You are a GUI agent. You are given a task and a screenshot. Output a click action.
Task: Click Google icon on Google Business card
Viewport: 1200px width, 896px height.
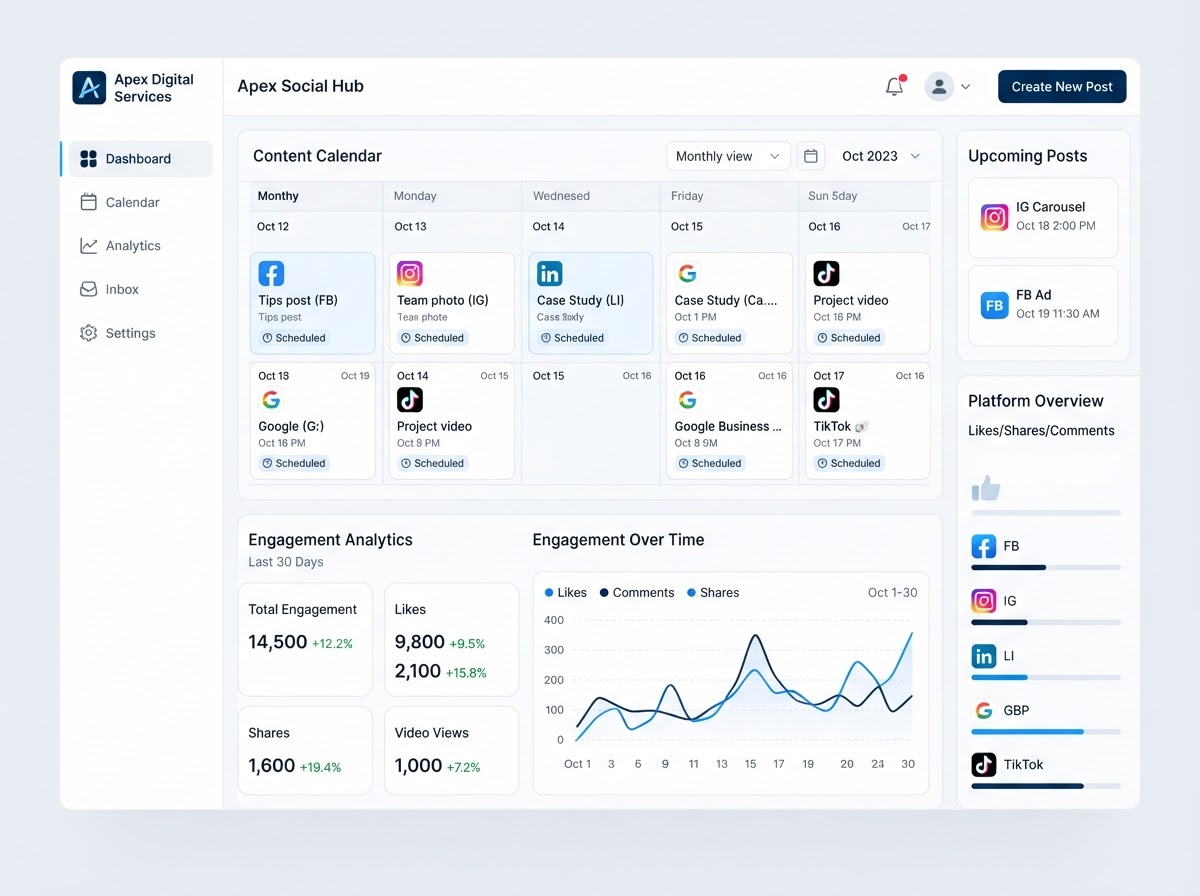click(x=687, y=400)
